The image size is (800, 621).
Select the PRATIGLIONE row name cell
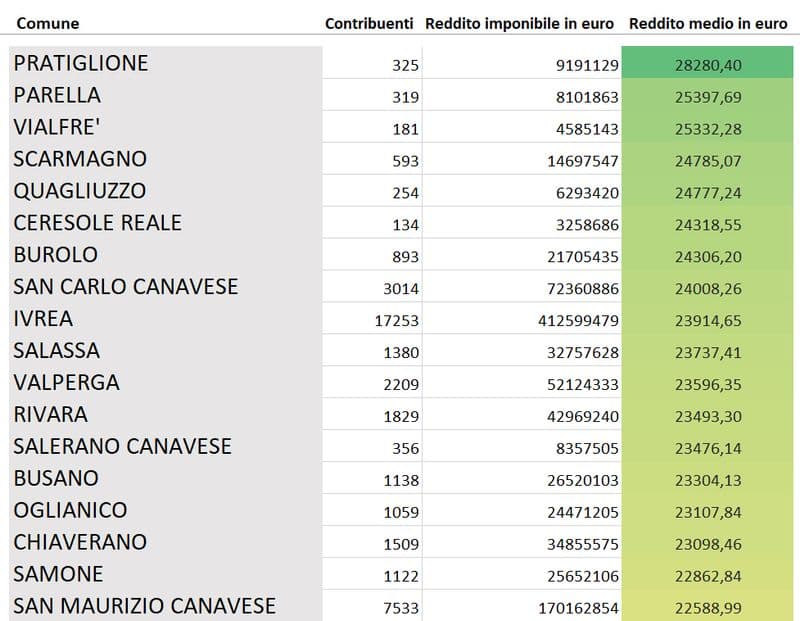coord(81,63)
